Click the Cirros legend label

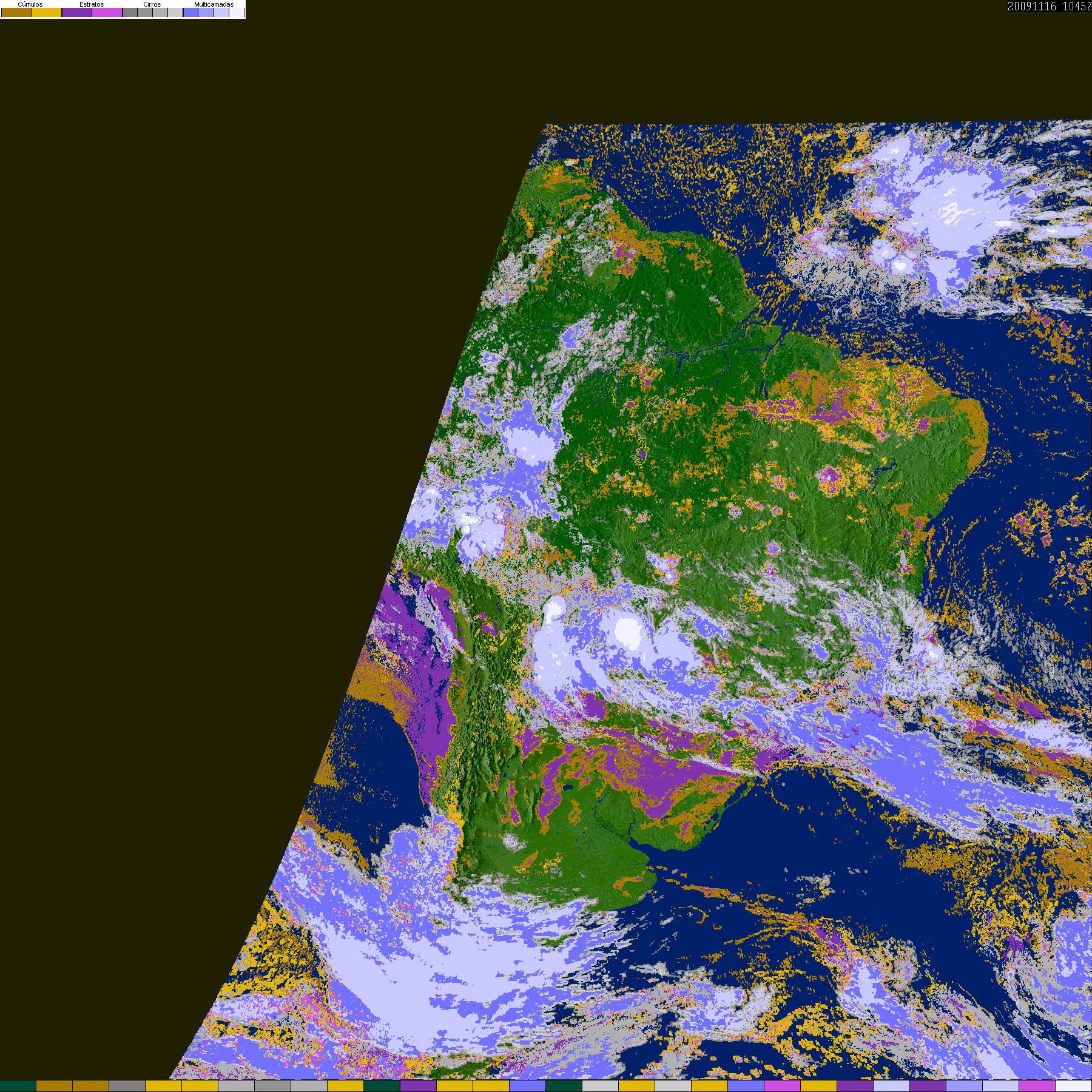click(152, 4)
